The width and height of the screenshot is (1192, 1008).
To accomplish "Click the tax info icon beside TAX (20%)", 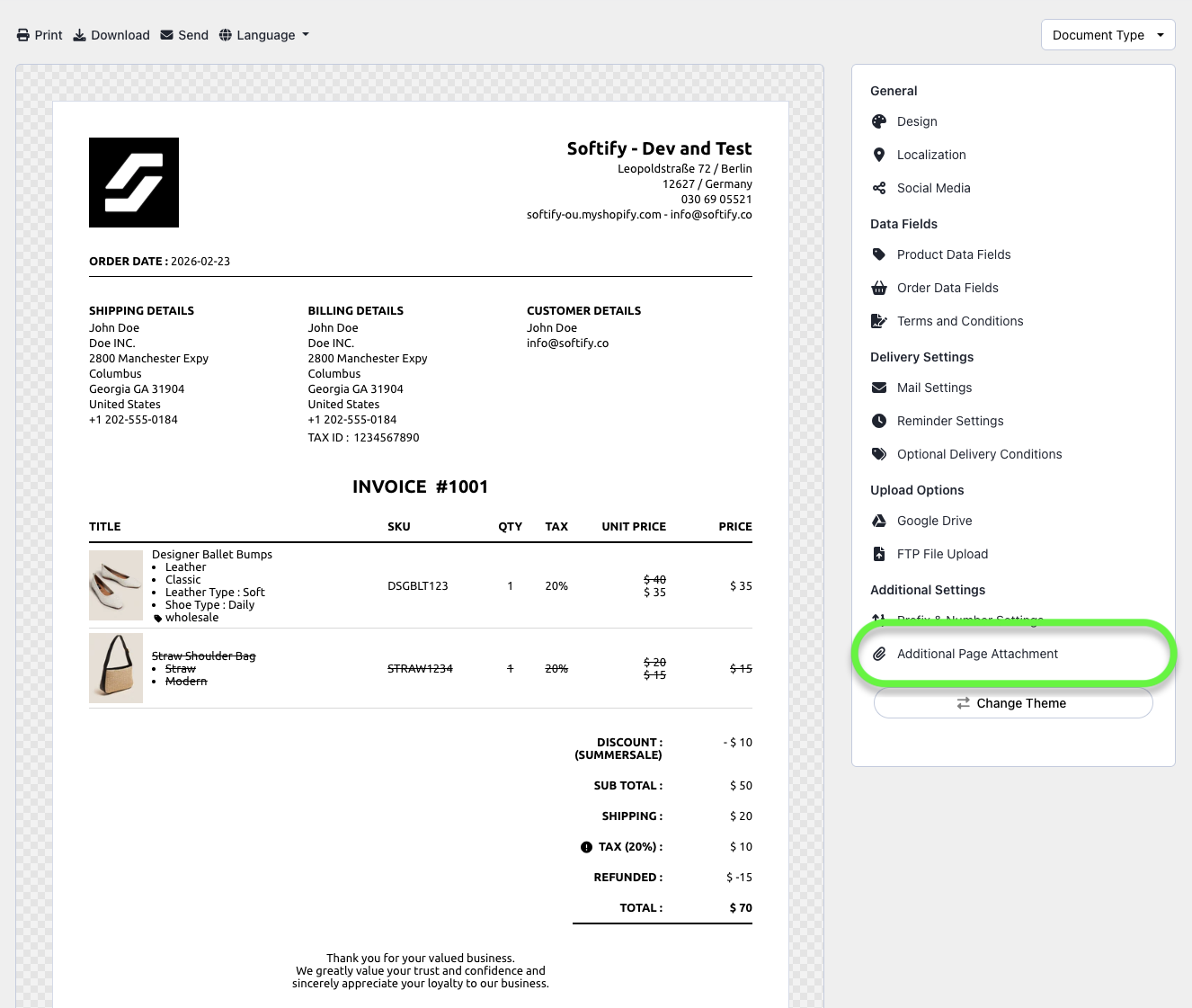I will coord(586,847).
